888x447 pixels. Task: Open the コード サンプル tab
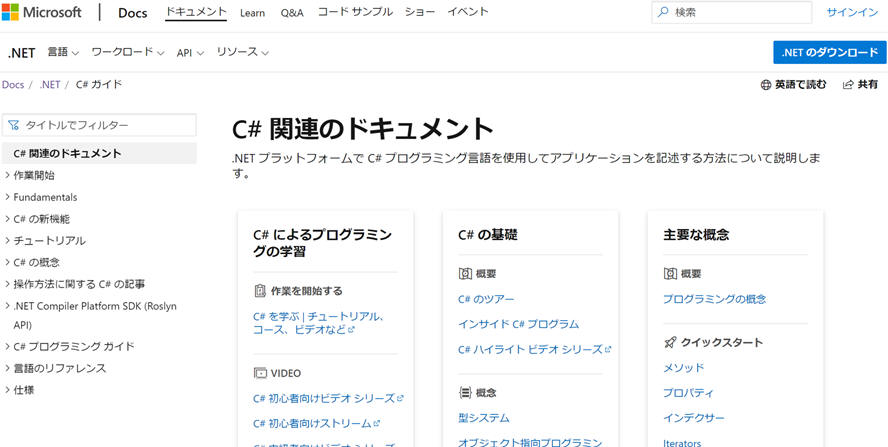355,12
